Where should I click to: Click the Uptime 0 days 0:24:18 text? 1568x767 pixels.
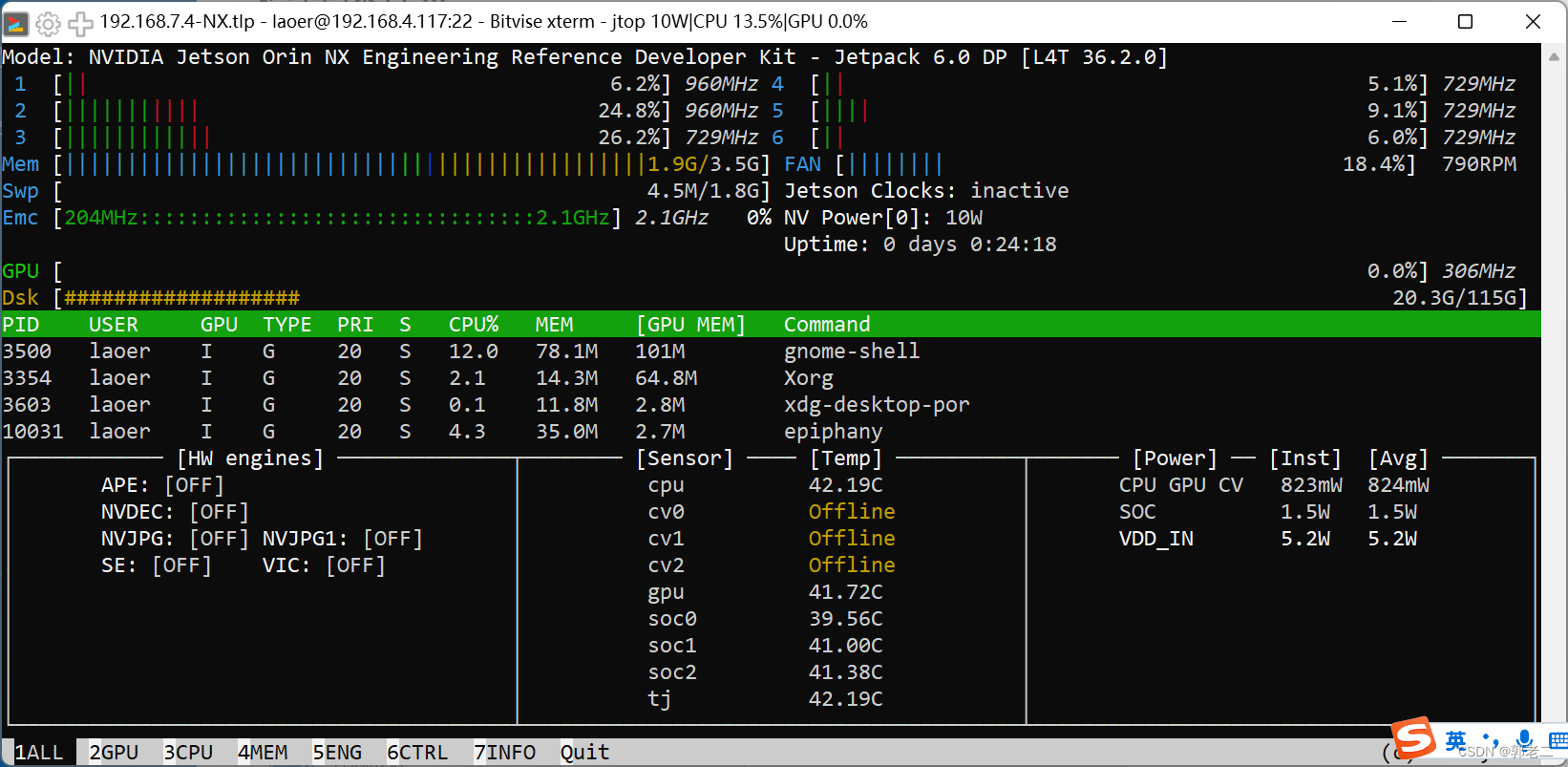coord(921,245)
